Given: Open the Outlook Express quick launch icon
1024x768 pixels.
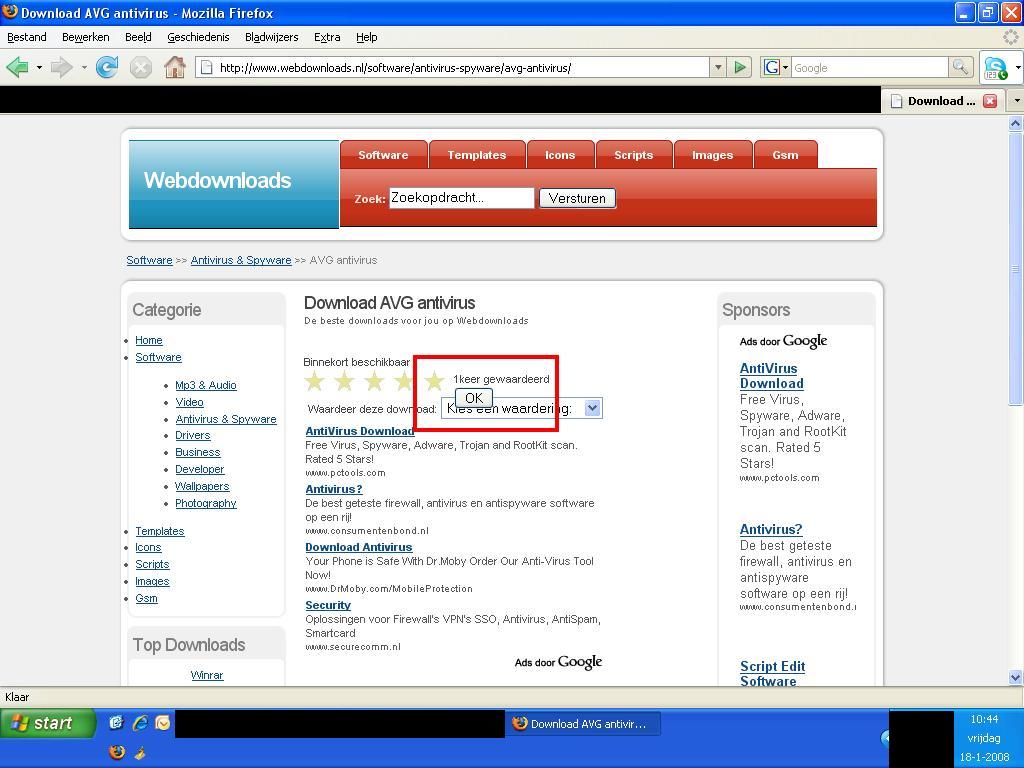Looking at the screenshot, I should (x=163, y=722).
